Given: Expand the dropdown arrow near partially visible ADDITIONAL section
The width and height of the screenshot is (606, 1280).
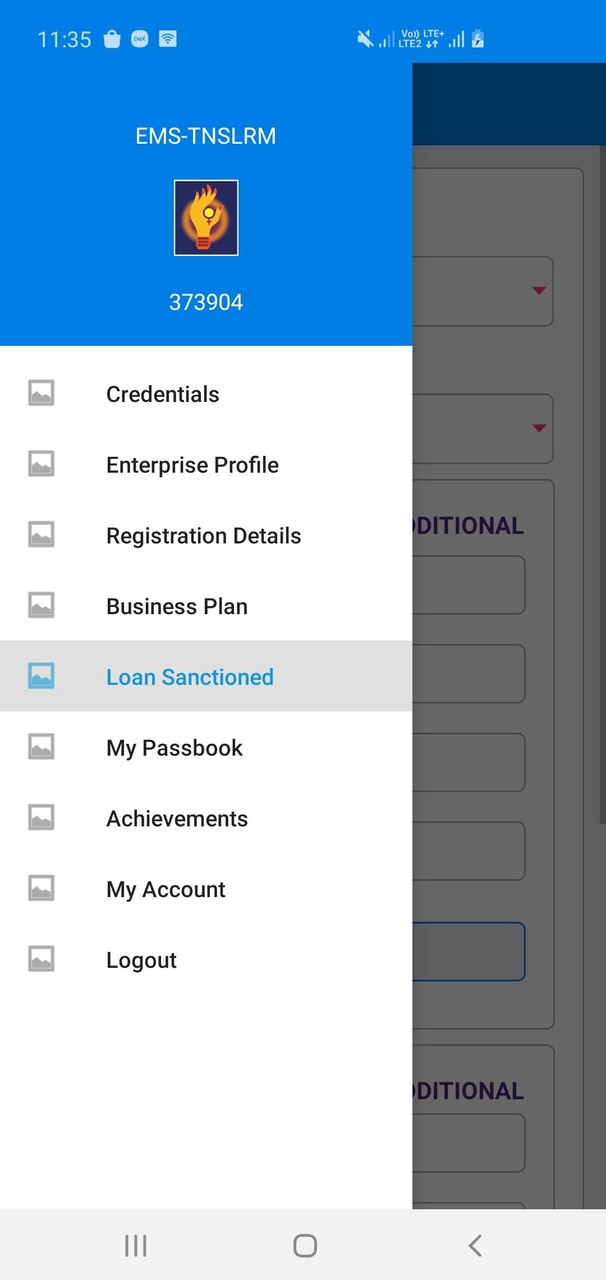Looking at the screenshot, I should 540,429.
